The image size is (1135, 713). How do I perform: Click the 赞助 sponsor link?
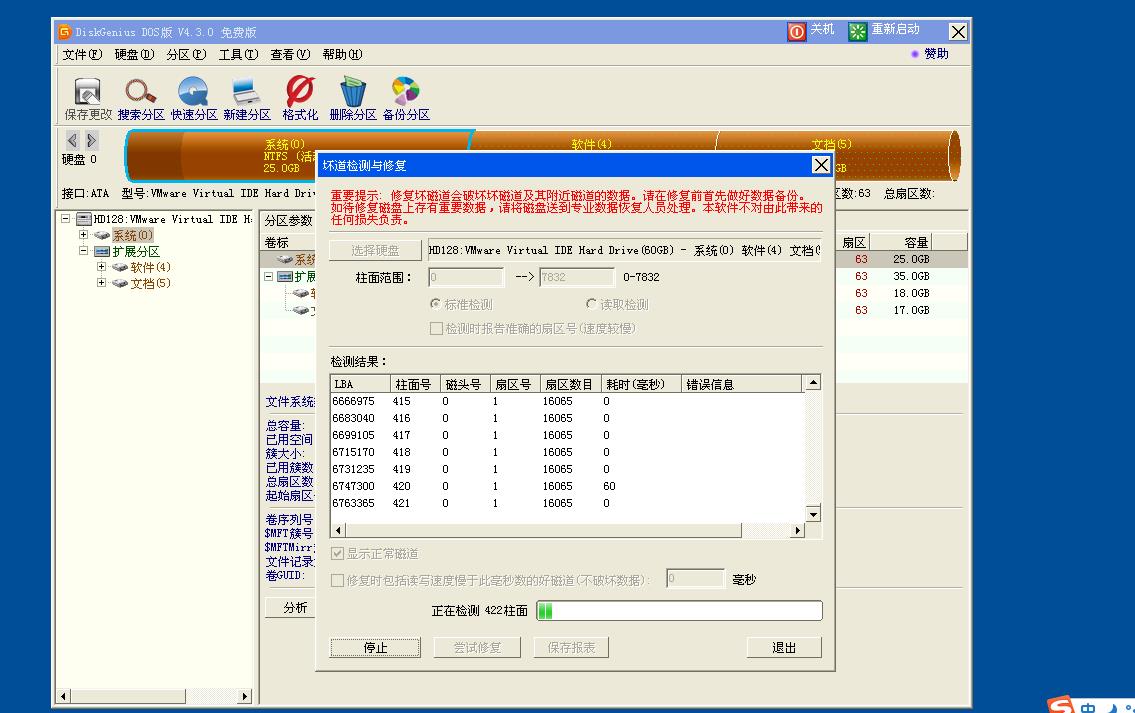[x=936, y=54]
